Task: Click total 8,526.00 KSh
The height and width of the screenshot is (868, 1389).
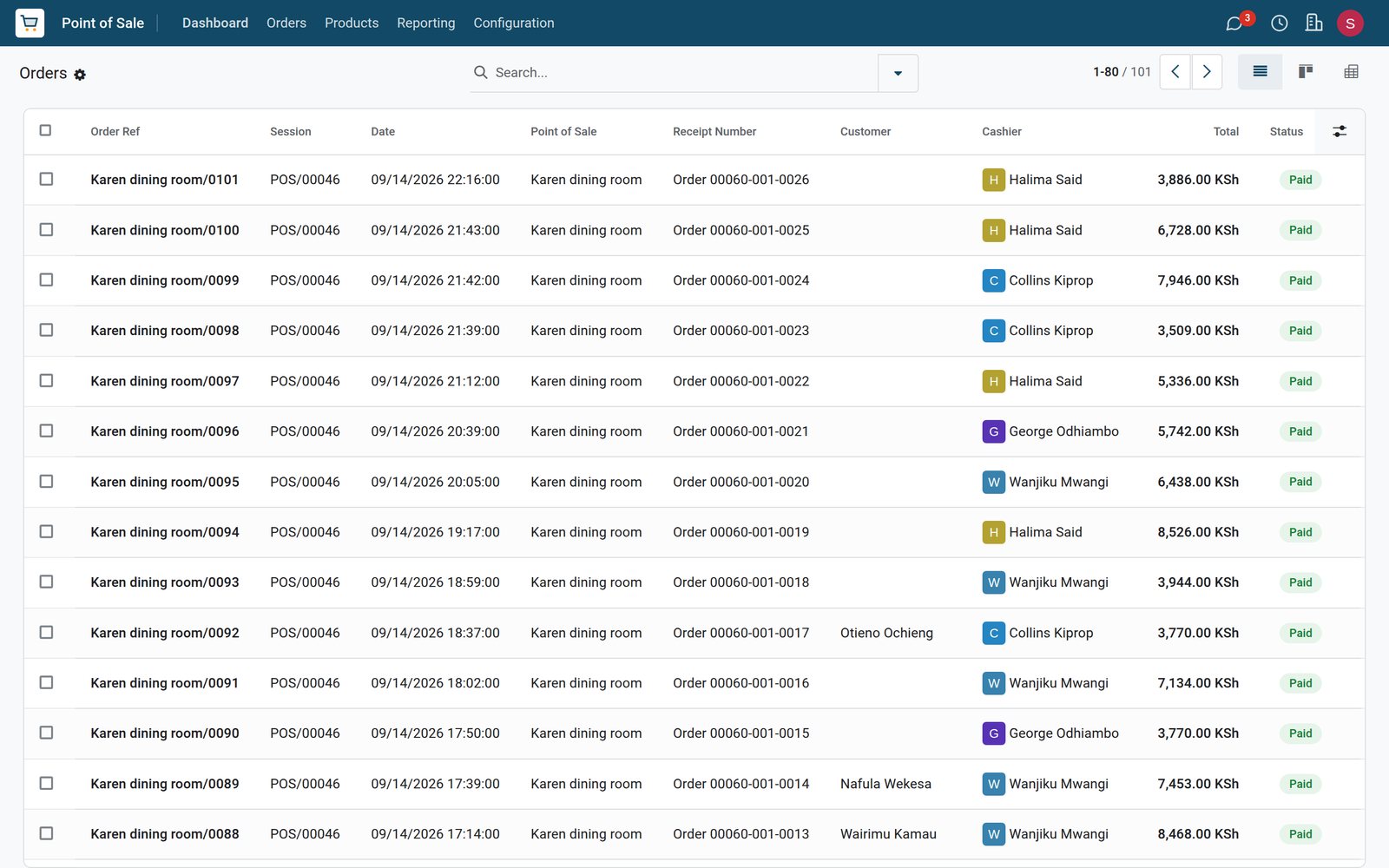Action: point(1198,532)
